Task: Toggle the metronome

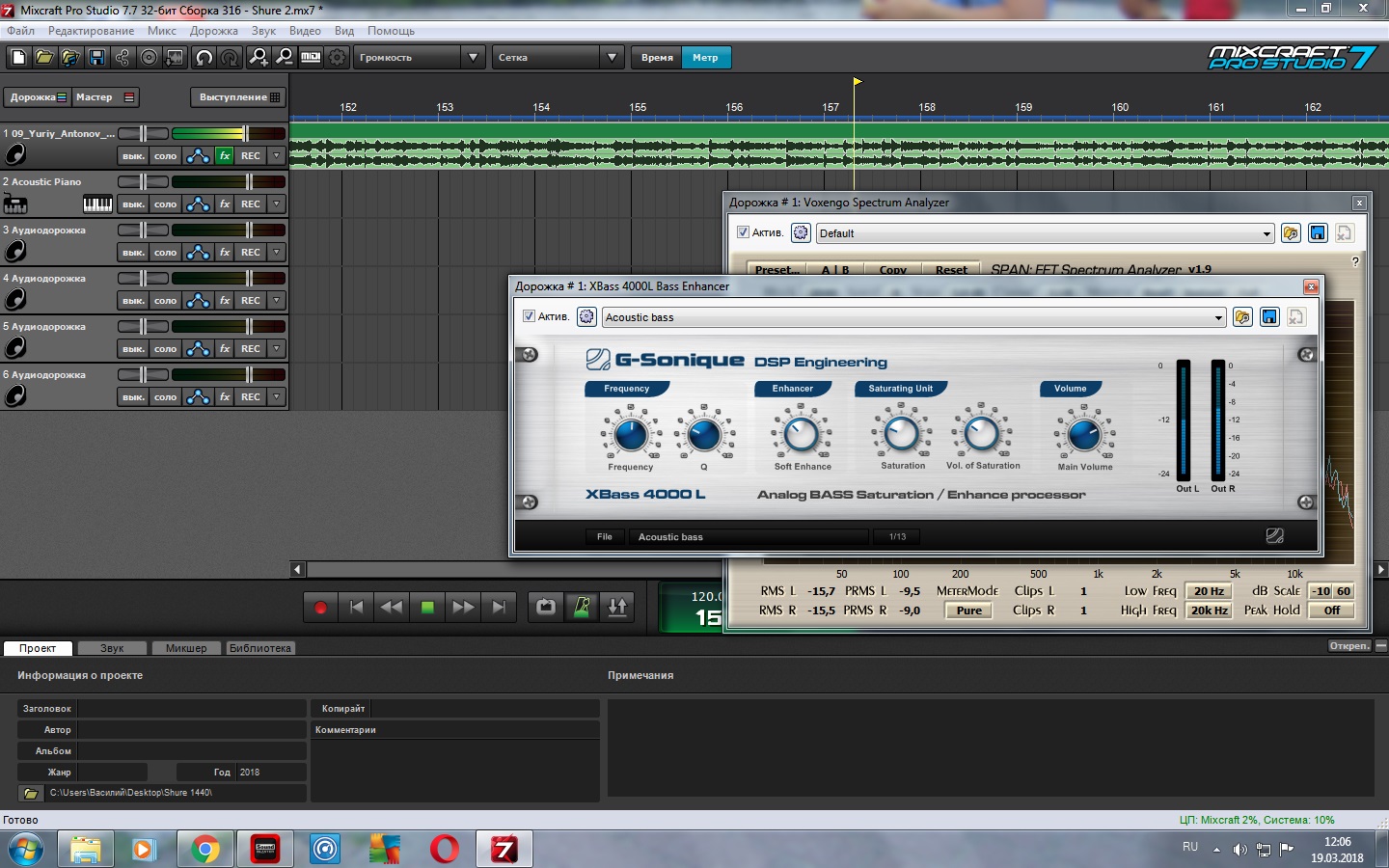Action: (x=582, y=608)
